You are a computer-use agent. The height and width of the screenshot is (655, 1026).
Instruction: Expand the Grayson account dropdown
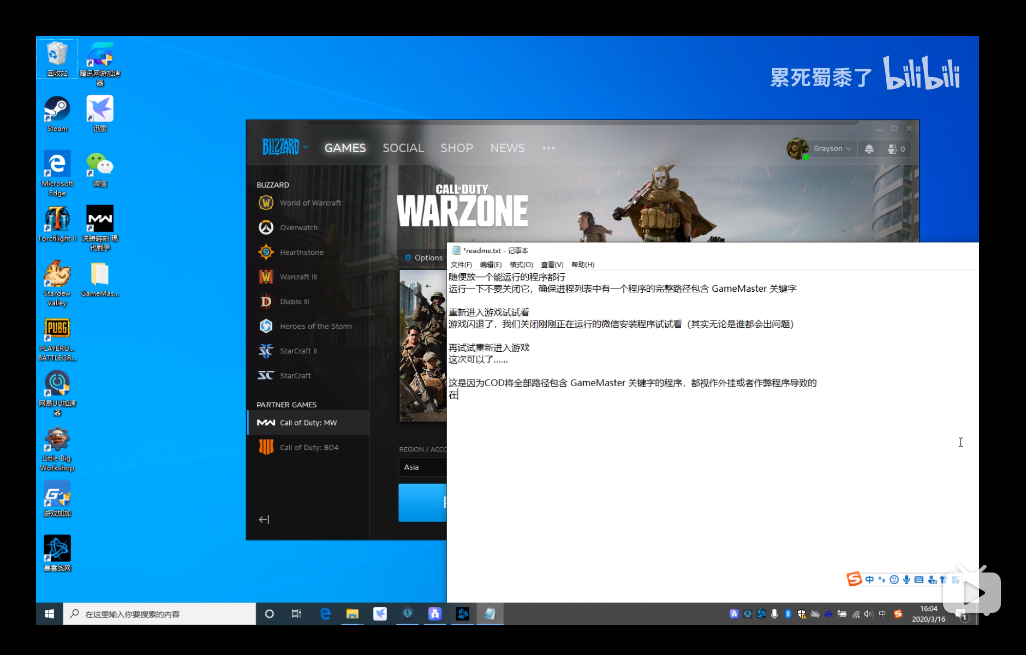point(831,149)
